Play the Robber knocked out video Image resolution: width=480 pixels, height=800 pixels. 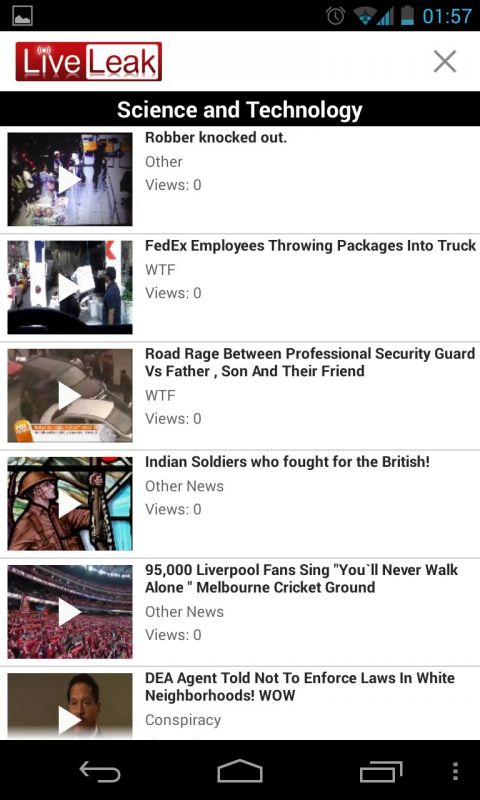pyautogui.click(x=70, y=179)
